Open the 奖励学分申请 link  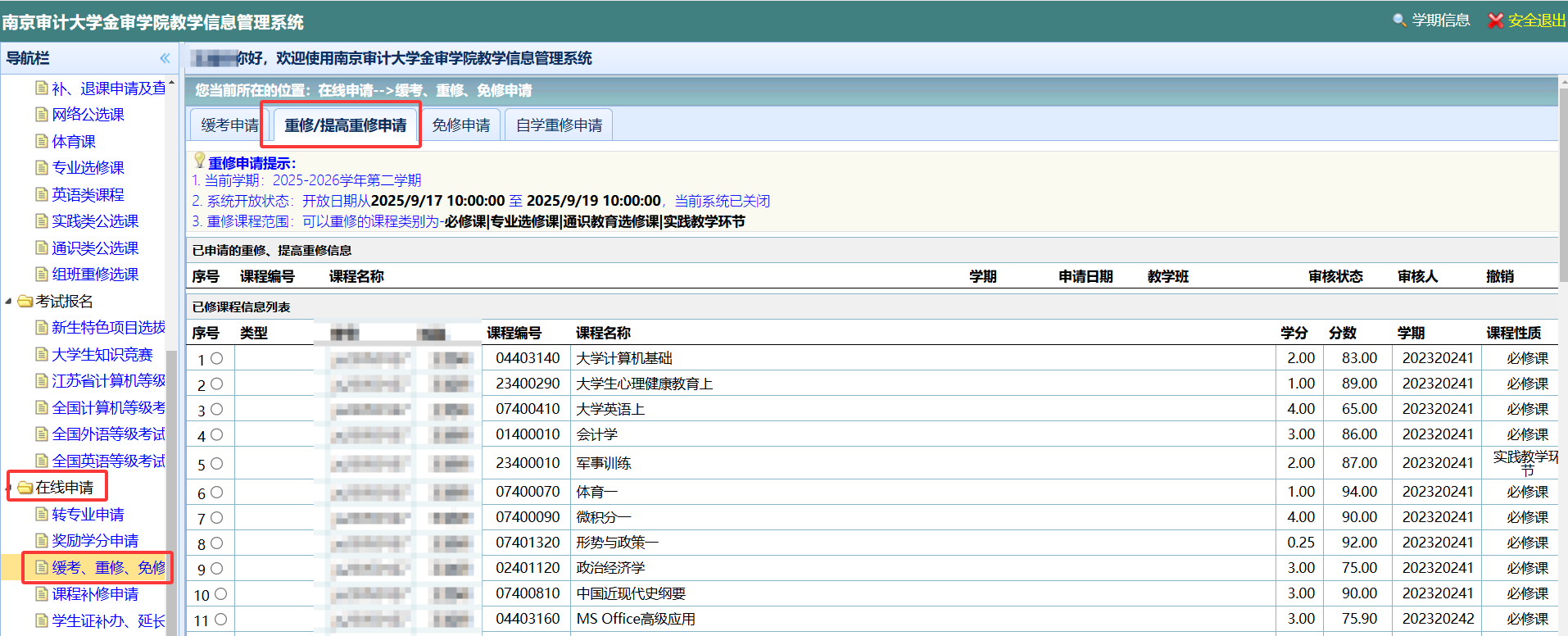click(x=95, y=541)
